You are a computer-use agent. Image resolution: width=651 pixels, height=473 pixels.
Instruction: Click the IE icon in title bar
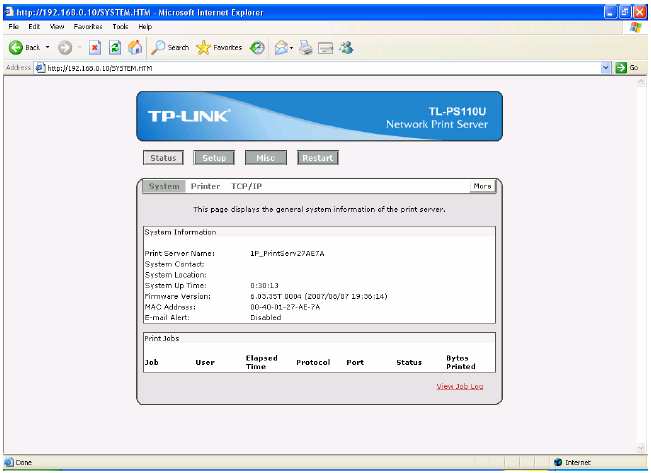(x=9, y=12)
